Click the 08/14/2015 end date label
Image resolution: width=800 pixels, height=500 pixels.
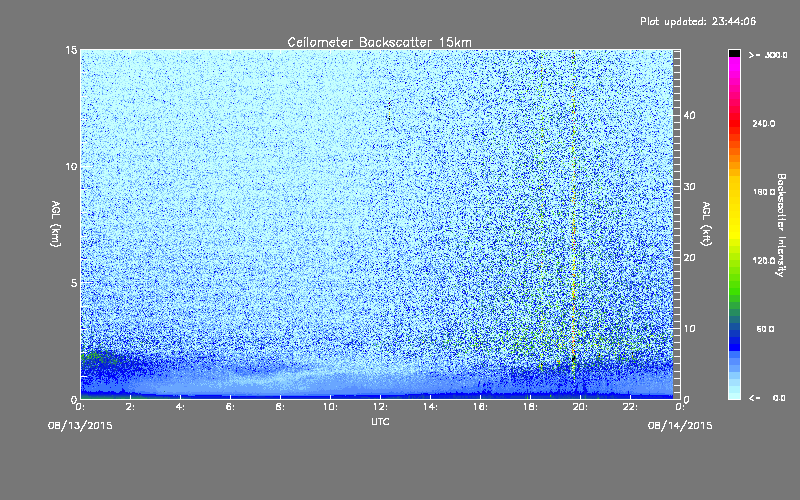[680, 426]
